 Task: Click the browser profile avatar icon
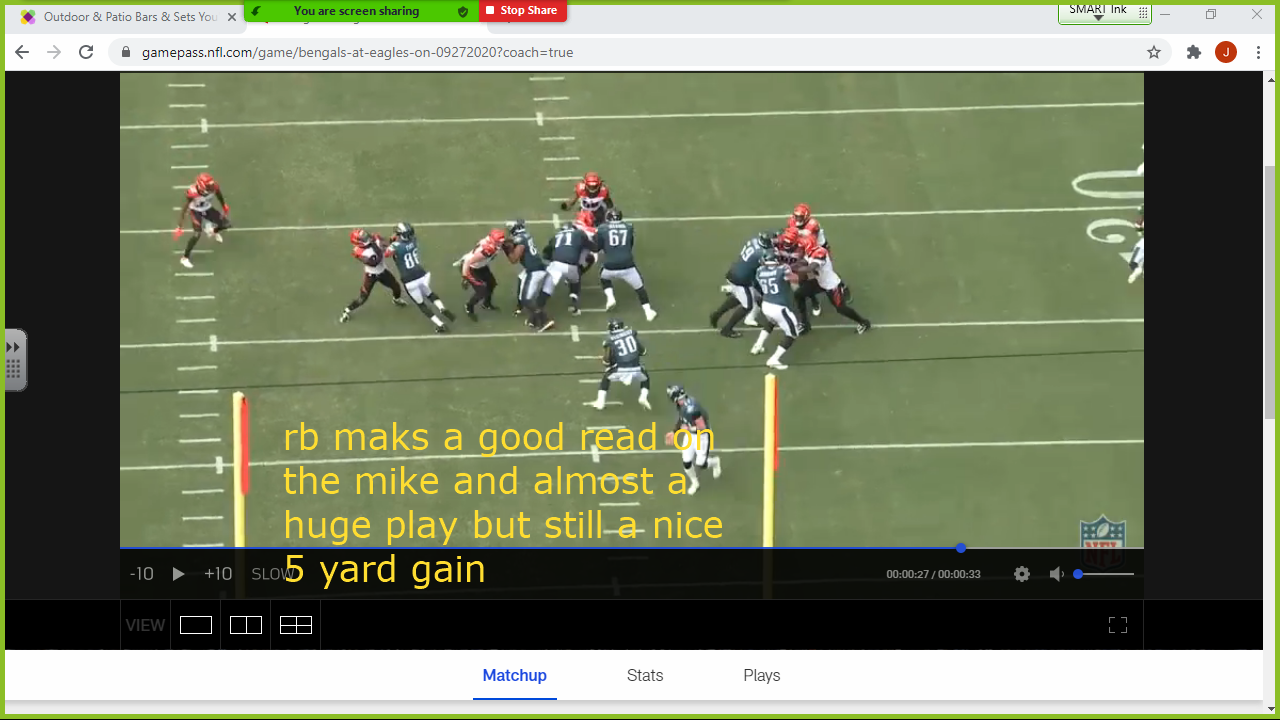[x=1226, y=52]
